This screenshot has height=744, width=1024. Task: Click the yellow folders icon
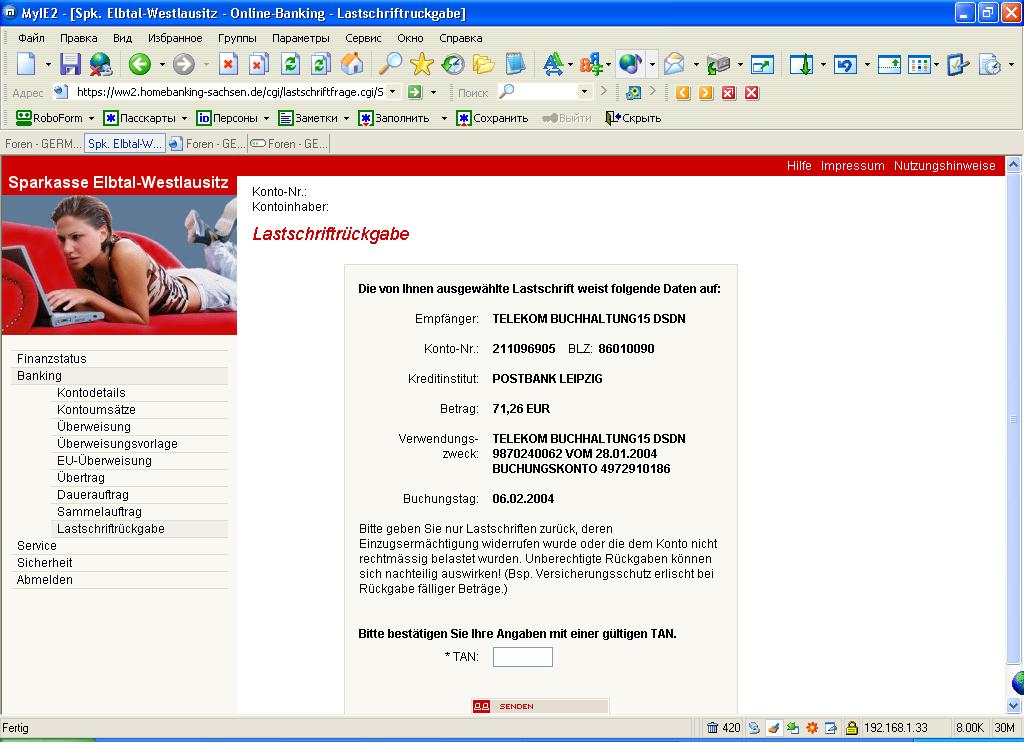[x=483, y=64]
